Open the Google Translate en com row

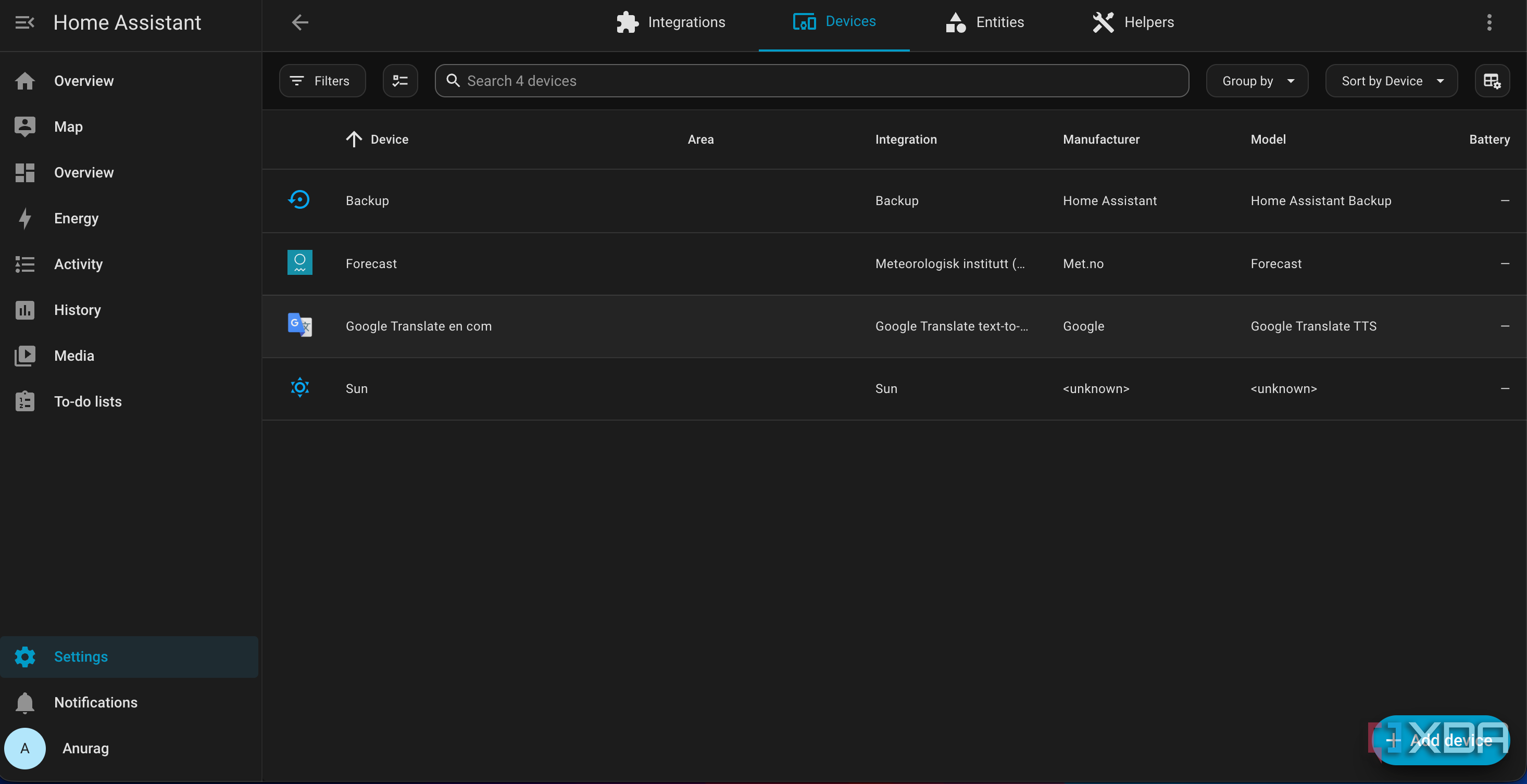pyautogui.click(x=894, y=326)
